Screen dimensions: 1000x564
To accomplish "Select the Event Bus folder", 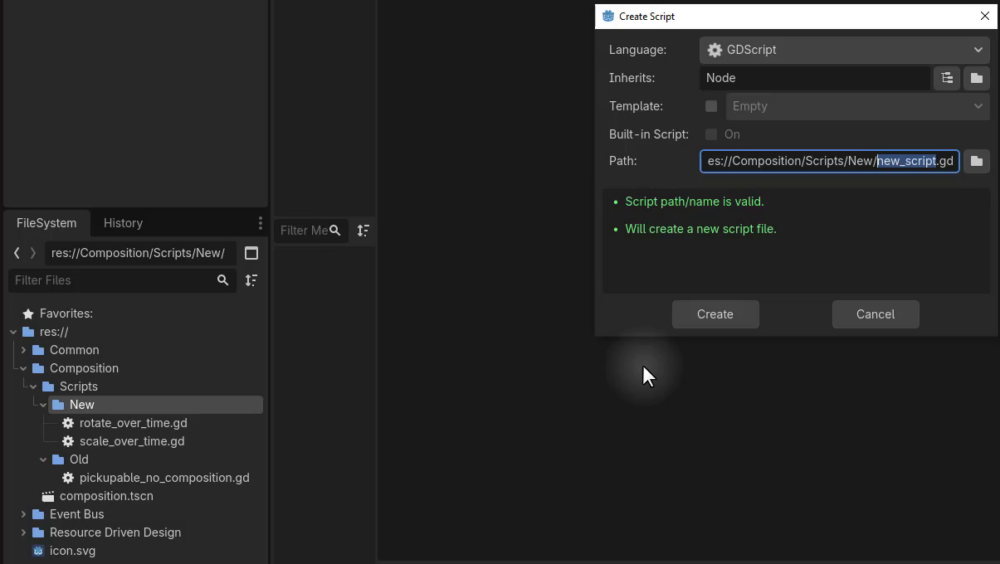I will [77, 514].
